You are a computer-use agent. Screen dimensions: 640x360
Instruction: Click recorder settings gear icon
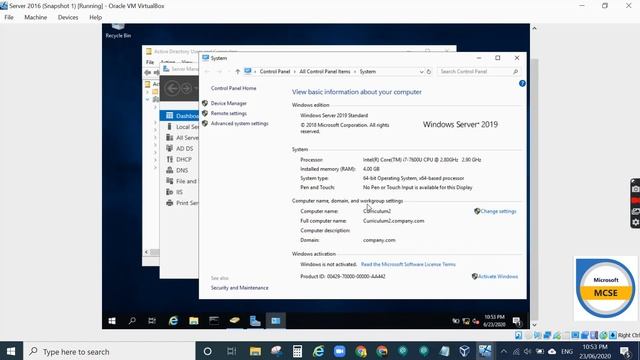tap(636, 222)
